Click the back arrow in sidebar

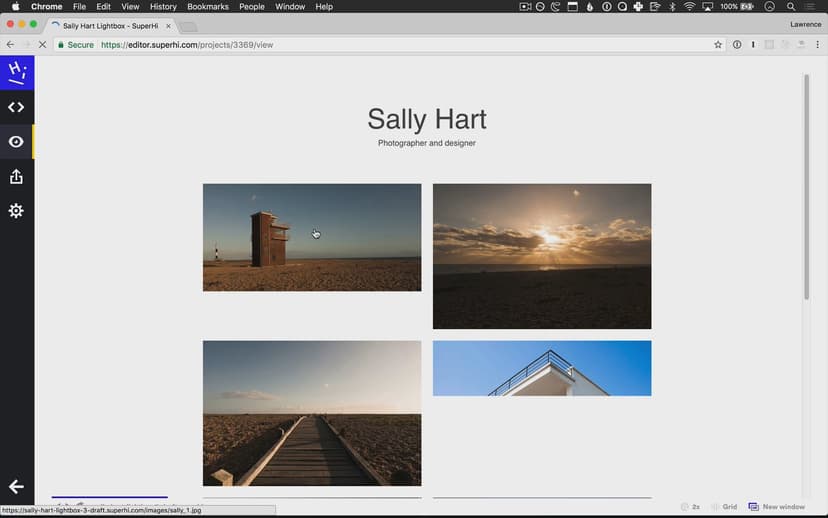(16, 487)
